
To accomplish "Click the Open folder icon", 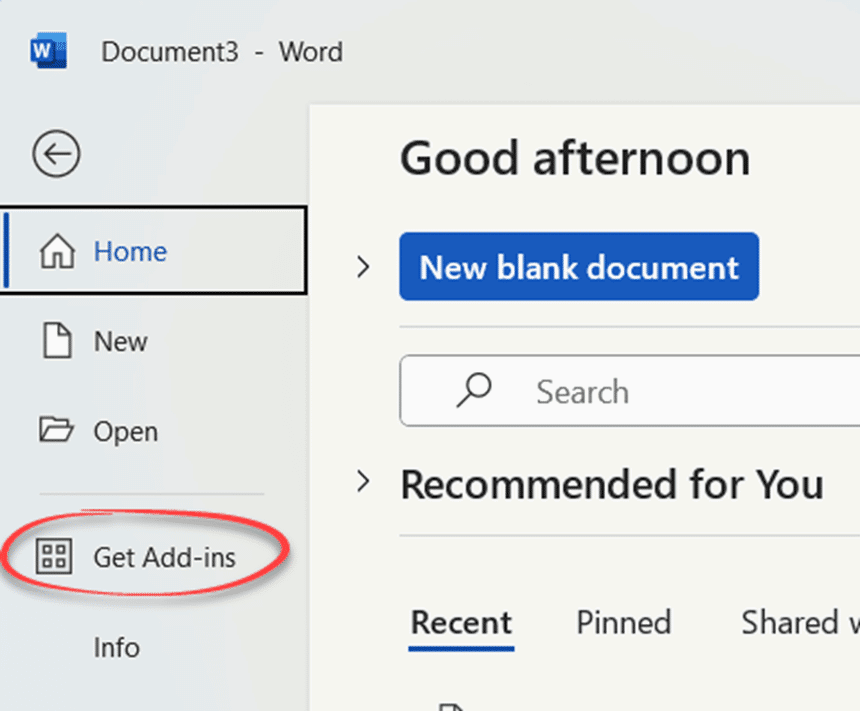I will (x=56, y=431).
